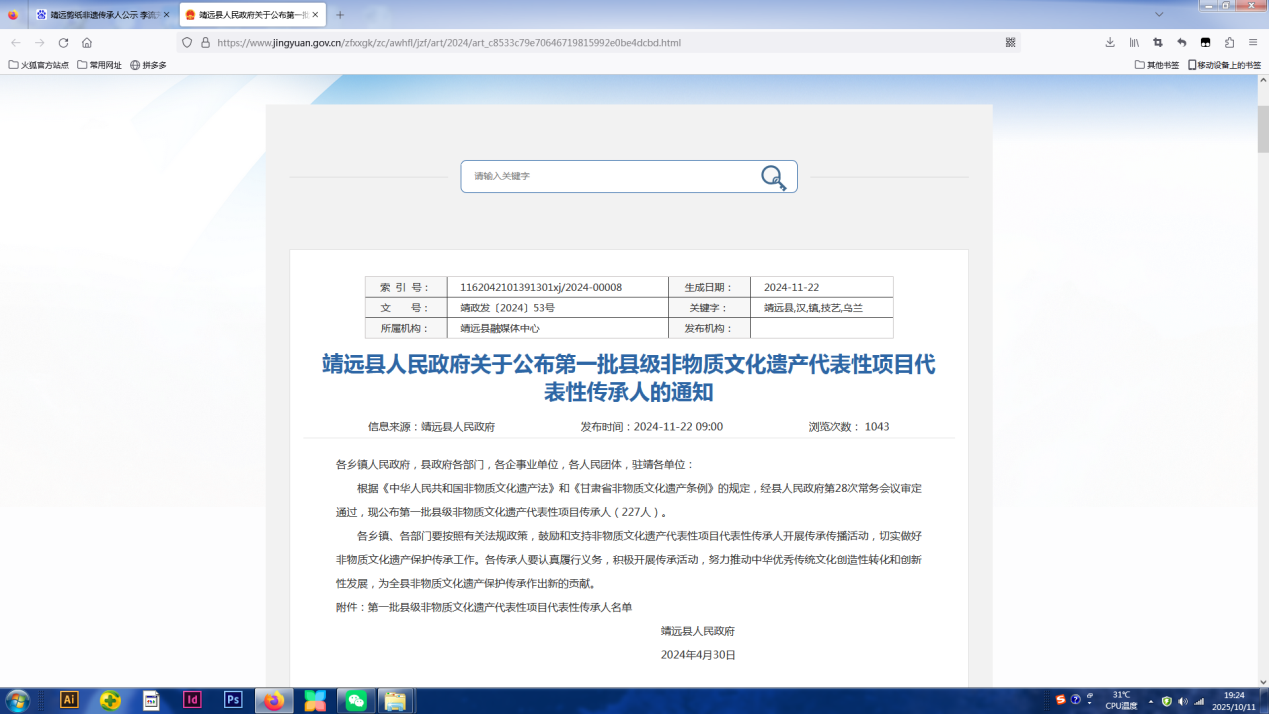Screen dimensions: 1269x714
Task: Open a new browser tab
Action: coord(340,15)
